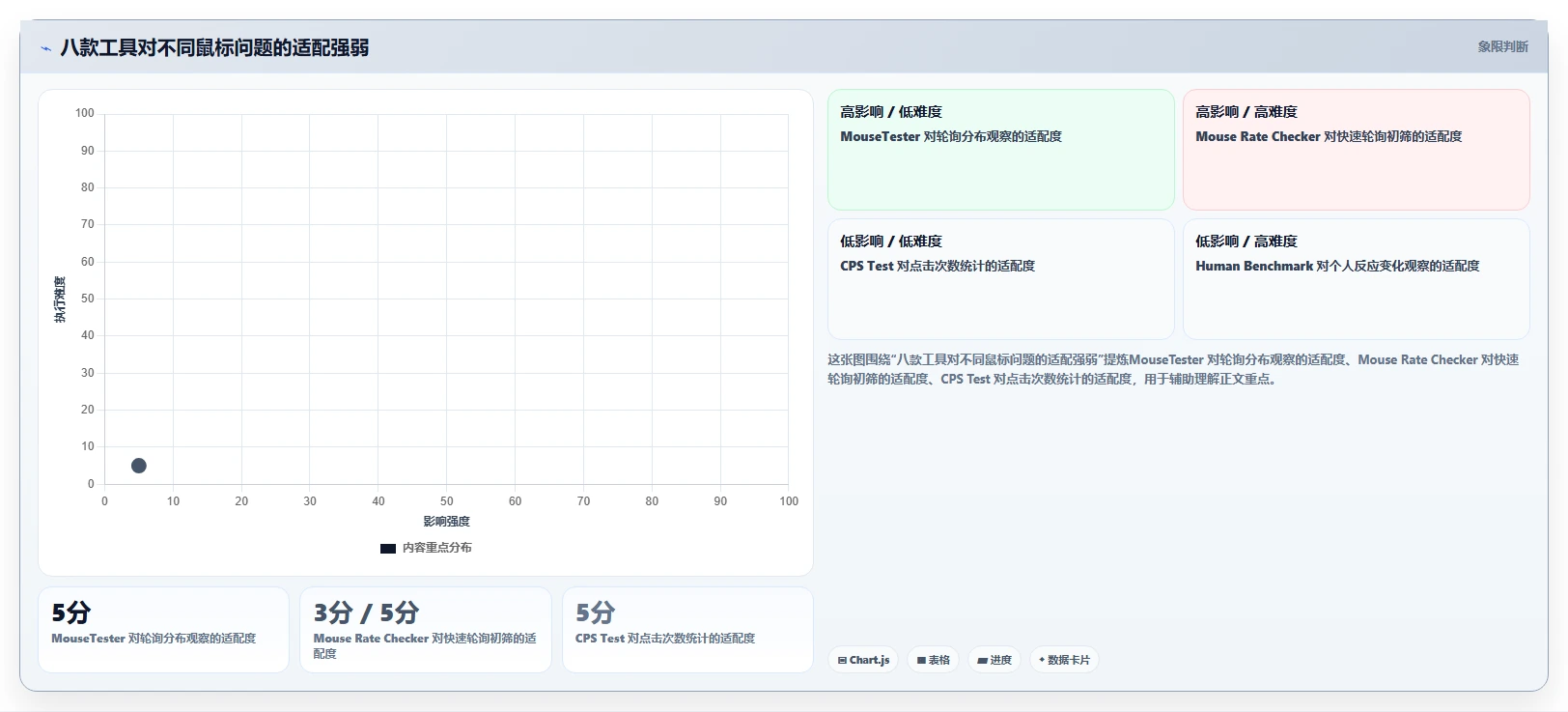The image size is (1568, 712).
Task: Click the 数据卡片 tag chip
Action: [1064, 660]
